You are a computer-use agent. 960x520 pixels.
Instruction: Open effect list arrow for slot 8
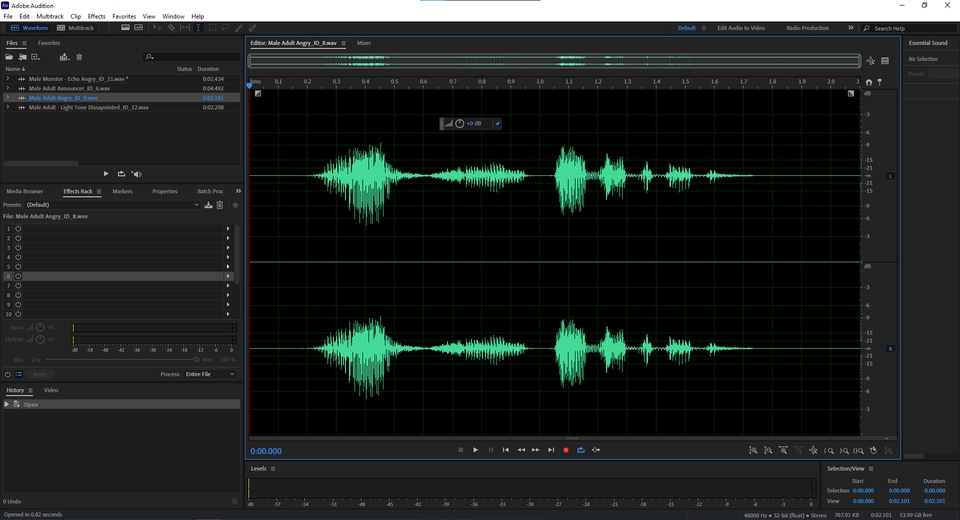228,295
